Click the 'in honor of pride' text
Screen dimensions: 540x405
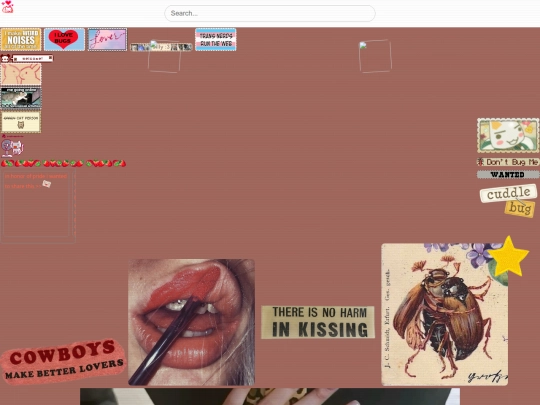click(36, 181)
